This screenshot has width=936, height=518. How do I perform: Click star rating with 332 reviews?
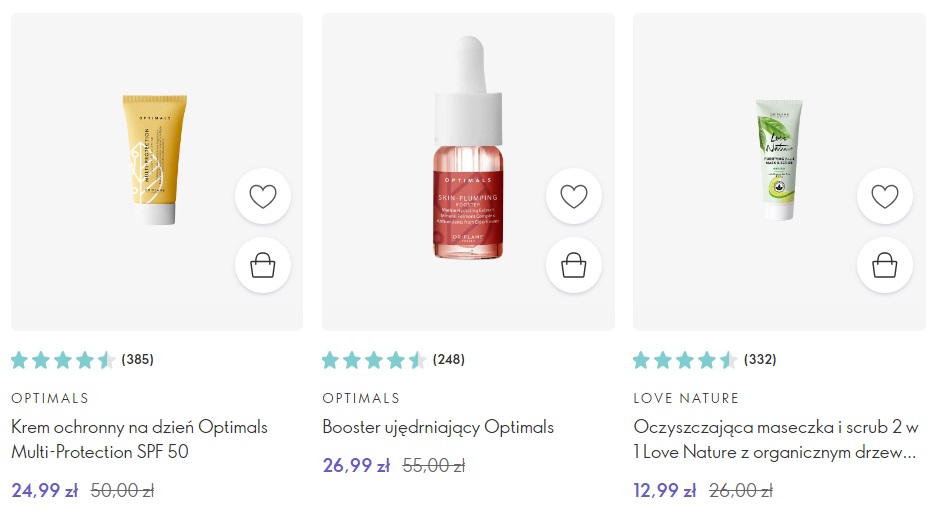[x=704, y=360]
